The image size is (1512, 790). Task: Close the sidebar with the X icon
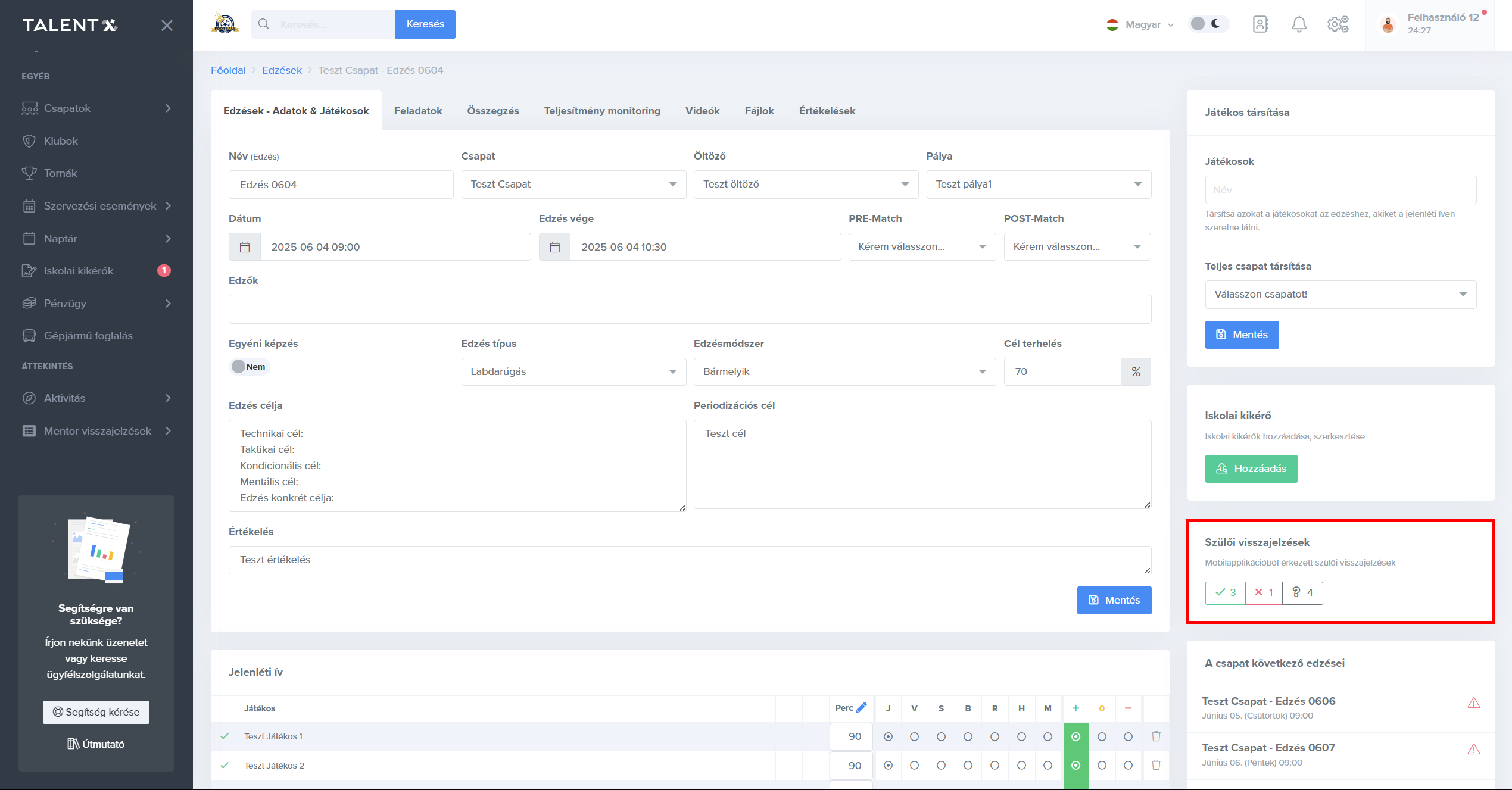pos(167,26)
